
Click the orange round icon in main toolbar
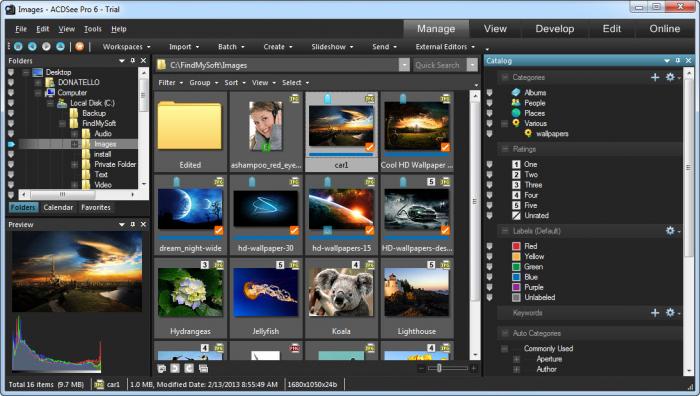pyautogui.click(x=79, y=46)
